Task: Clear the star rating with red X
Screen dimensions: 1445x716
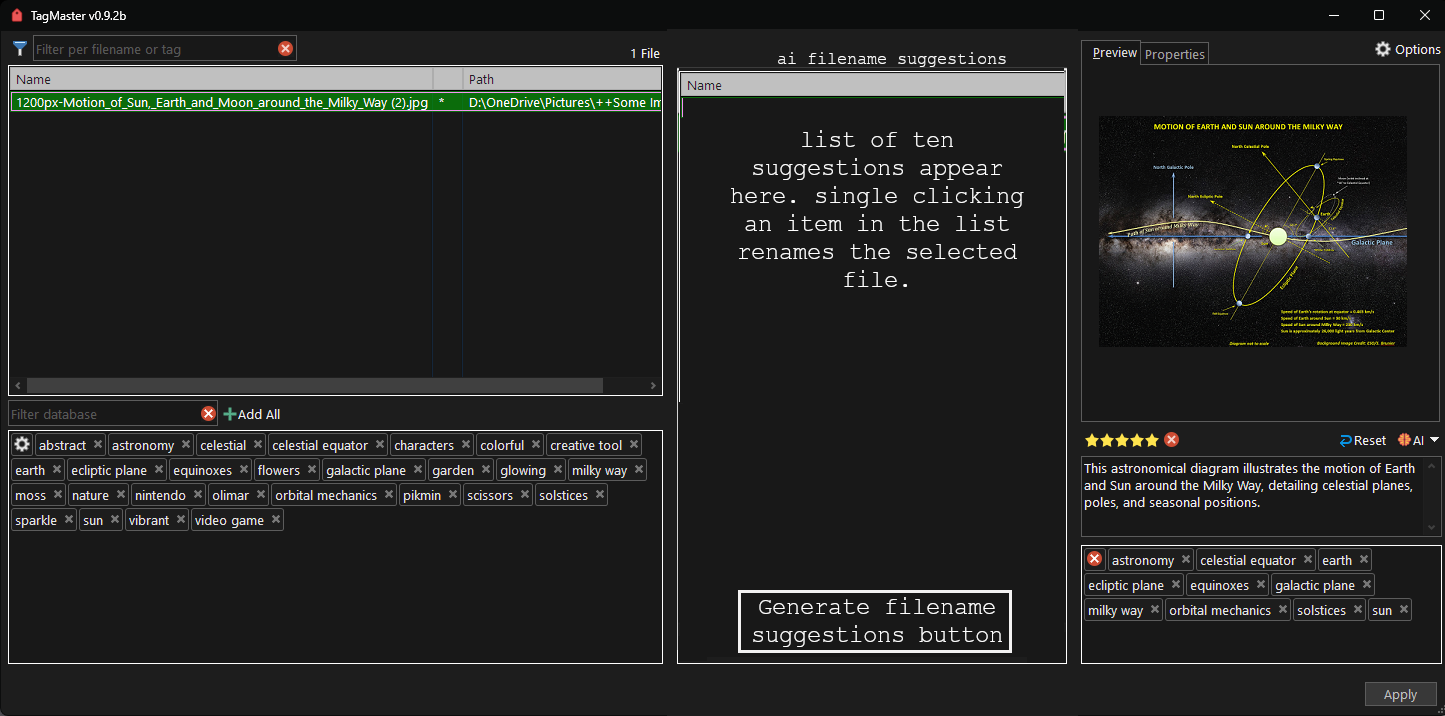Action: click(1171, 440)
